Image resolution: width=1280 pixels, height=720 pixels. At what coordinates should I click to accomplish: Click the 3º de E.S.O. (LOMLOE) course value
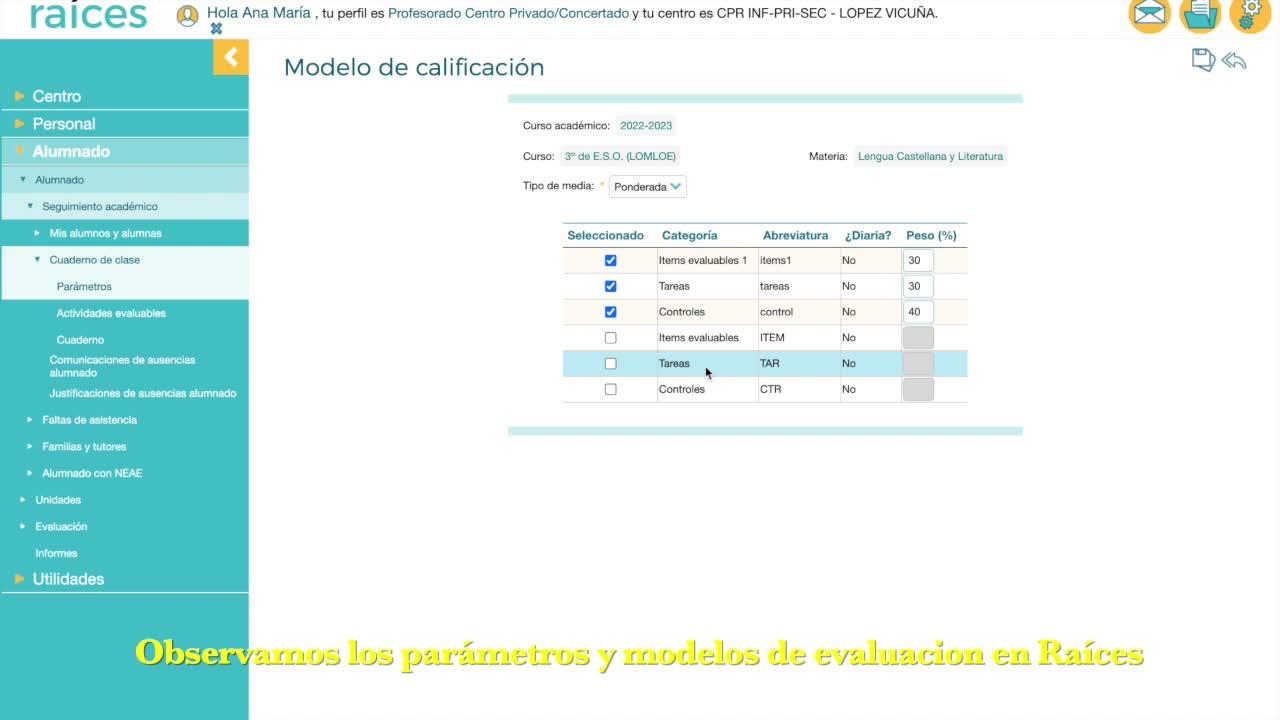[620, 156]
